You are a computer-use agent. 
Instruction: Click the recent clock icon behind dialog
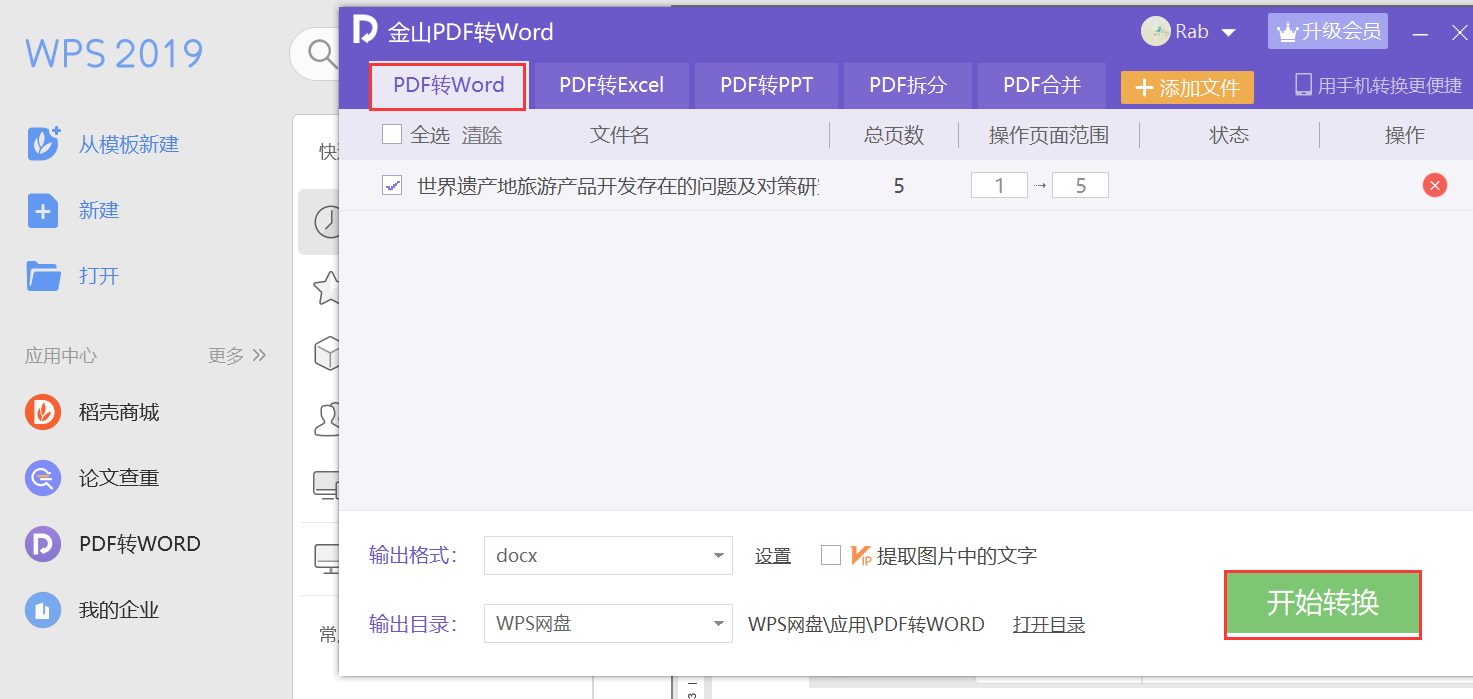tap(326, 222)
